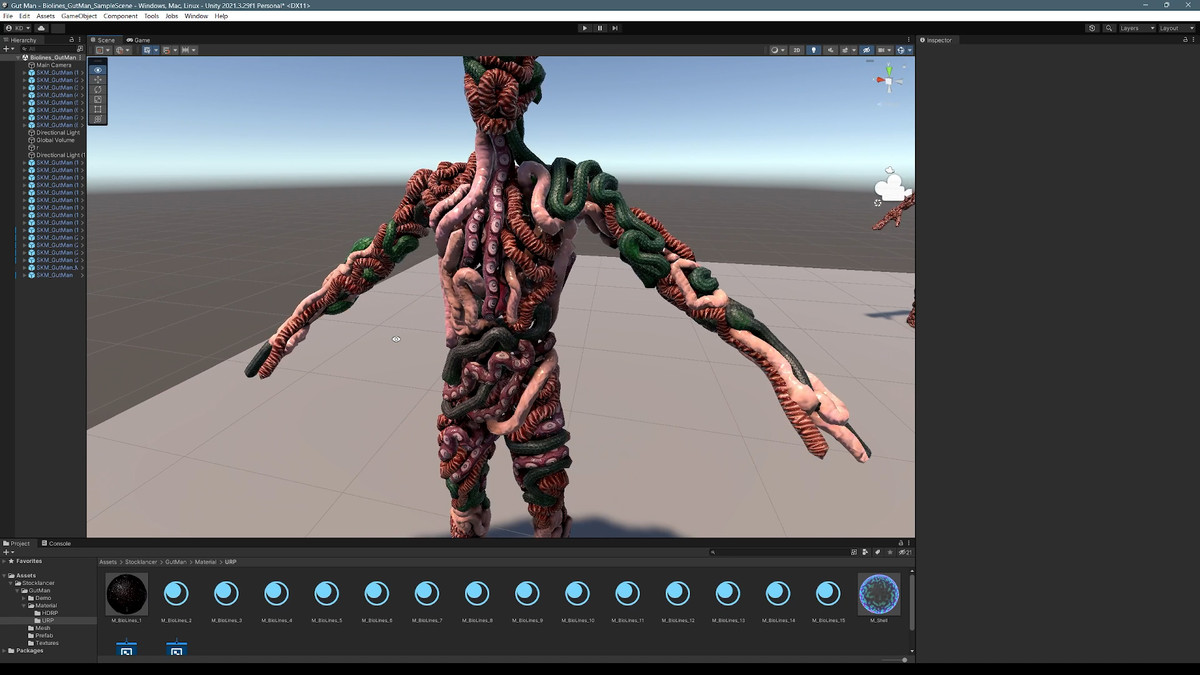Viewport: 1200px width, 675px height.
Task: Switch to the Game tab
Action: point(138,40)
